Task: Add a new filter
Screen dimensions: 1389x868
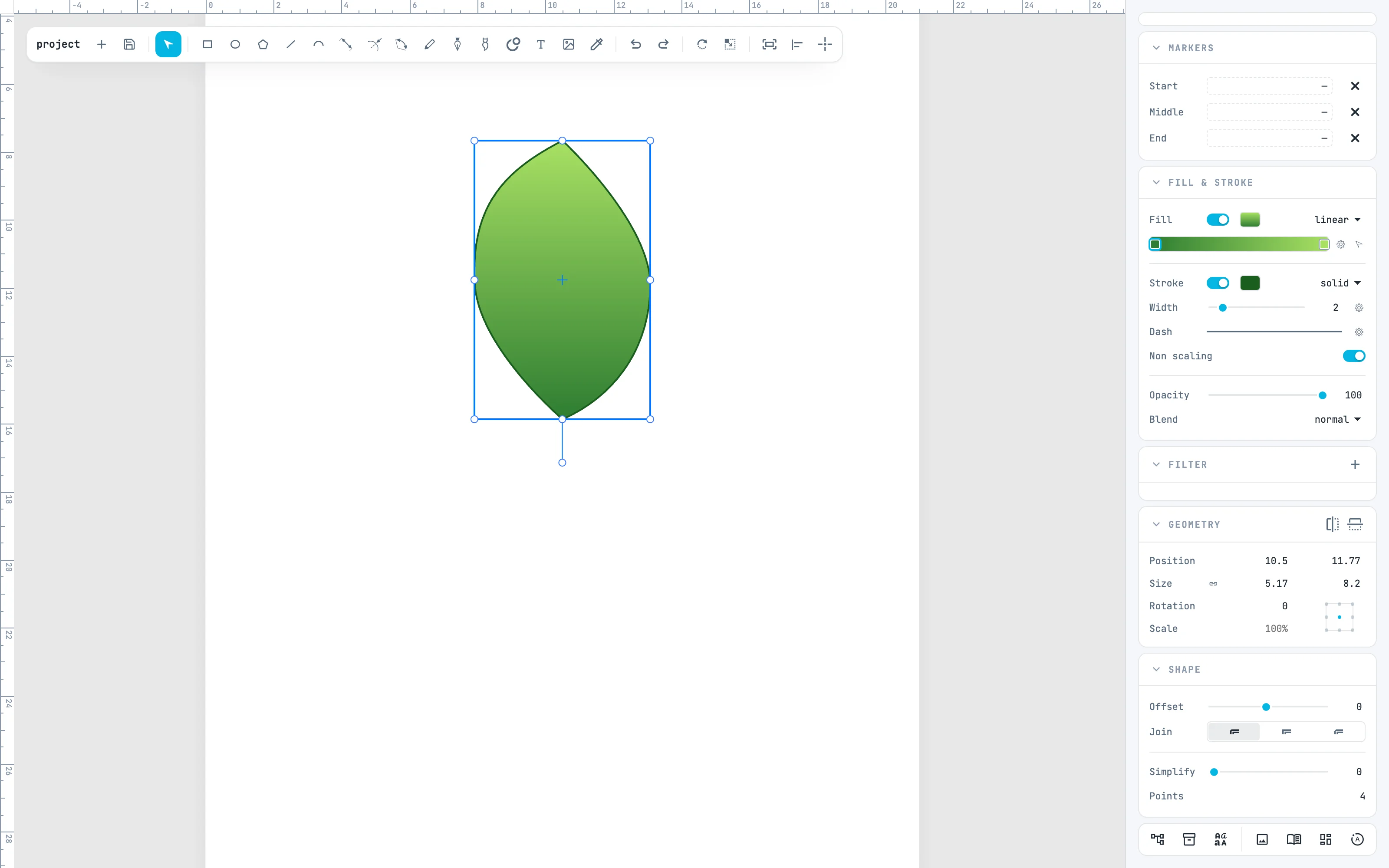Action: 1355,464
